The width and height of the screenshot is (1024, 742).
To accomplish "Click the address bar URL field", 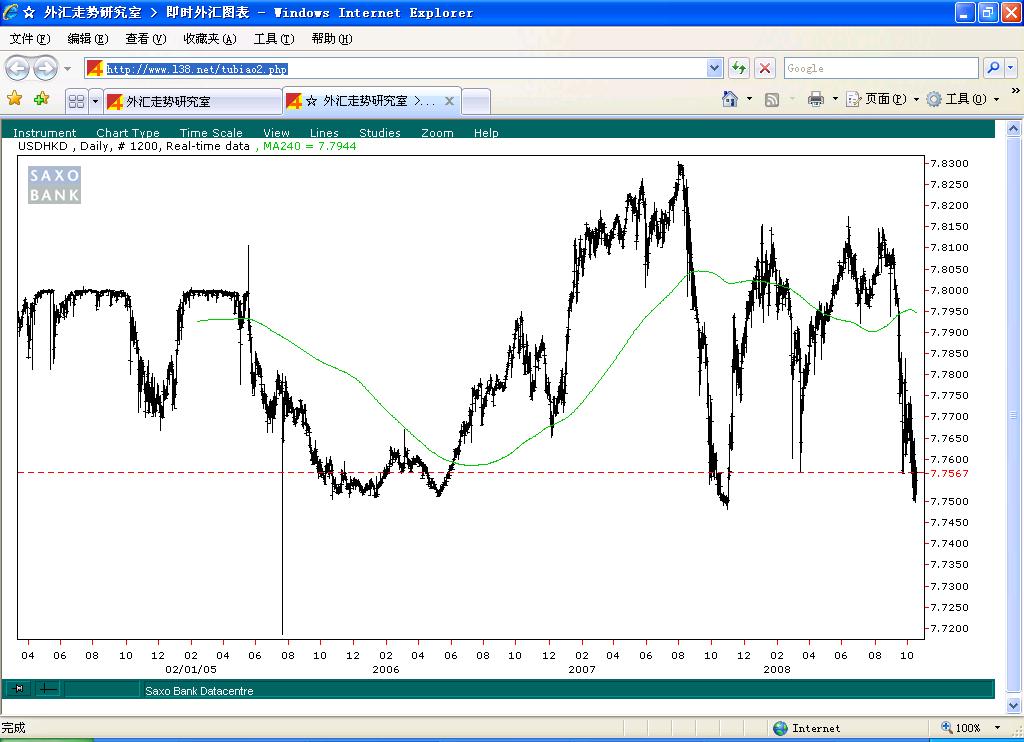I will [395, 69].
